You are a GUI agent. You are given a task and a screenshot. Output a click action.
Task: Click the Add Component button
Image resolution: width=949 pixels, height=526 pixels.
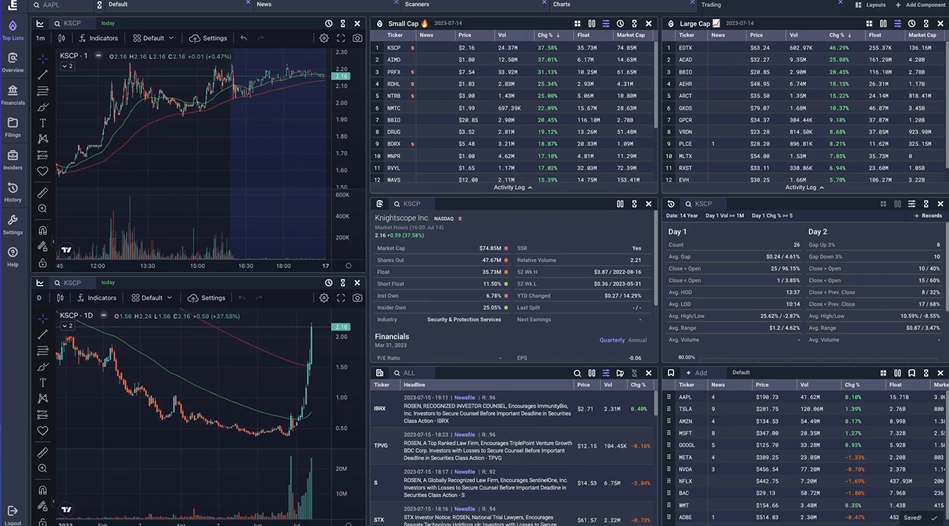921,5
